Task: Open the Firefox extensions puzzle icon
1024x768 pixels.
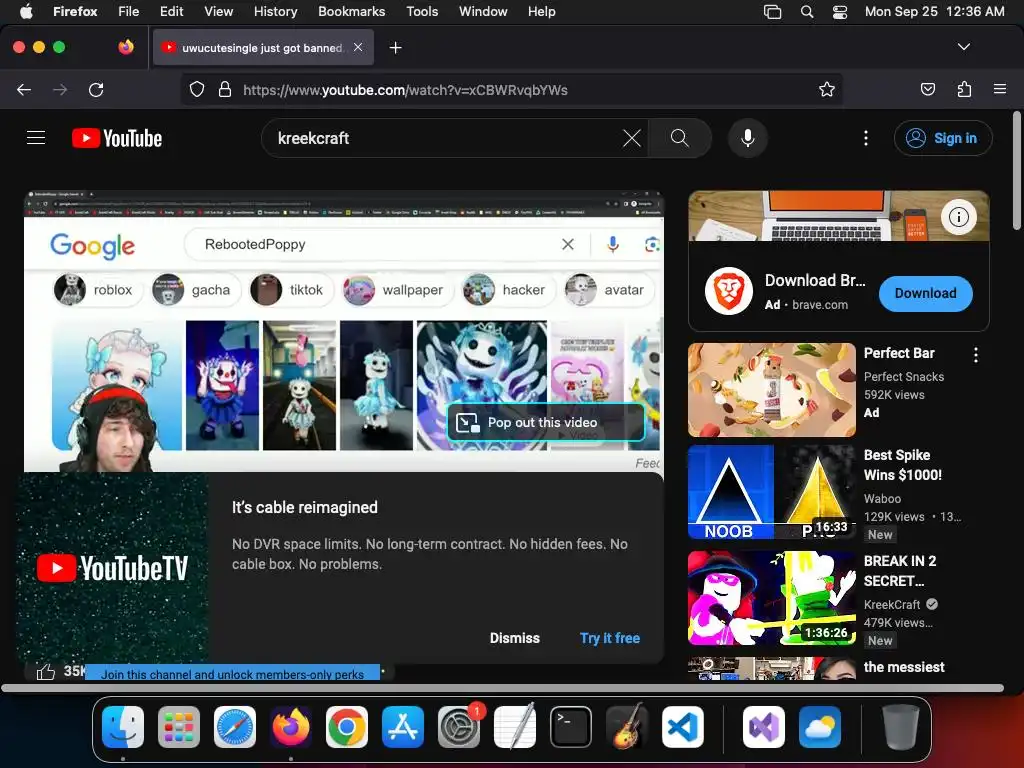Action: 964,89
